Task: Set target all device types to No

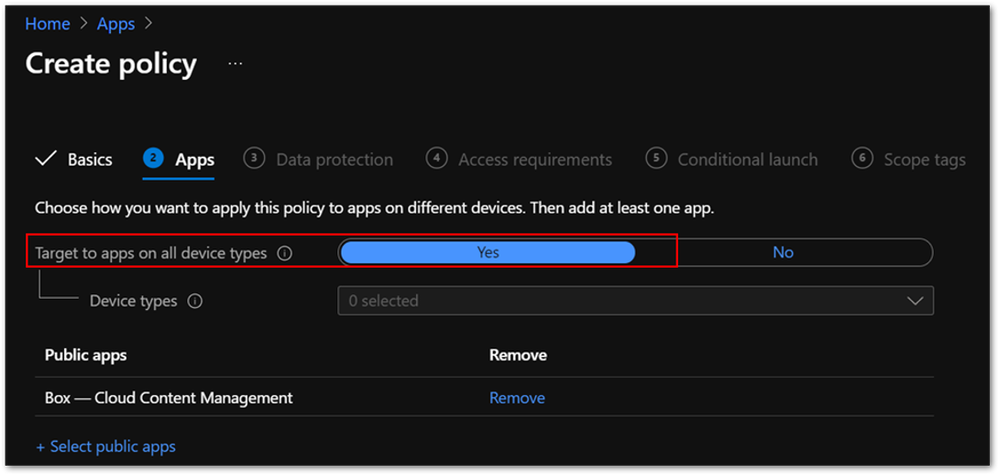Action: 783,252
